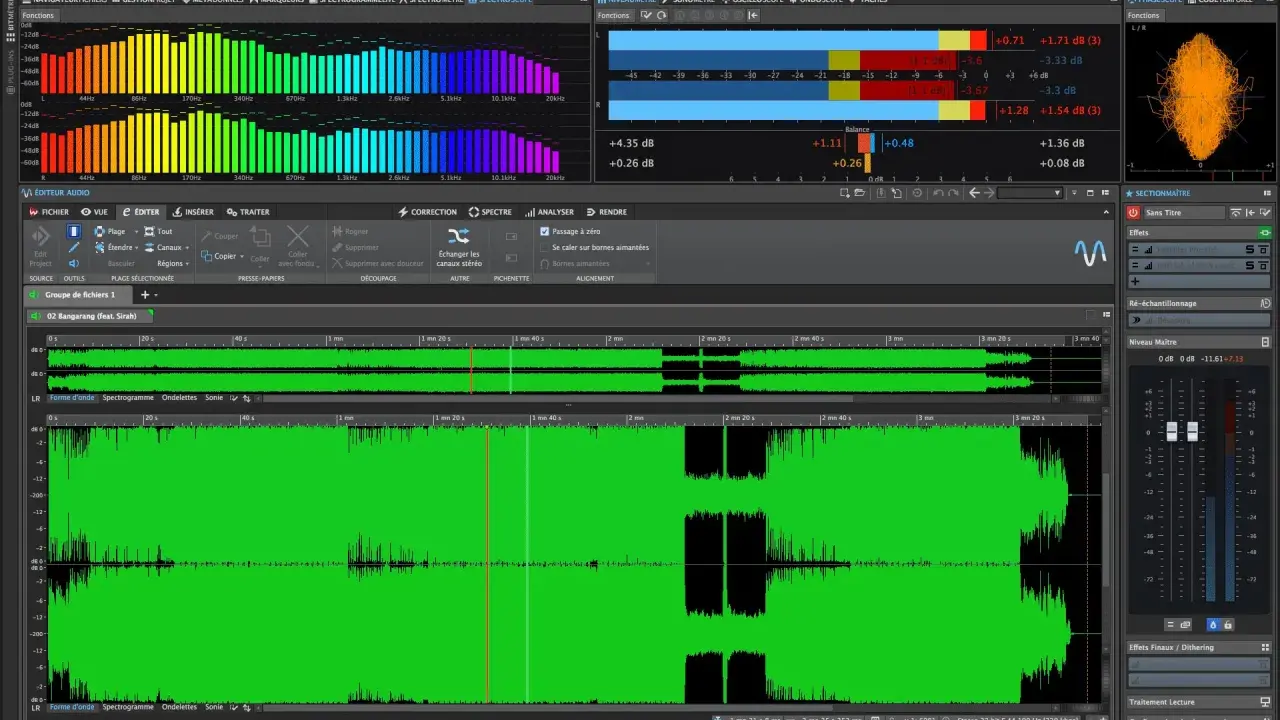The image size is (1280, 720).
Task: Open Fonctions menu in spectrum panel
Action: pos(38,15)
